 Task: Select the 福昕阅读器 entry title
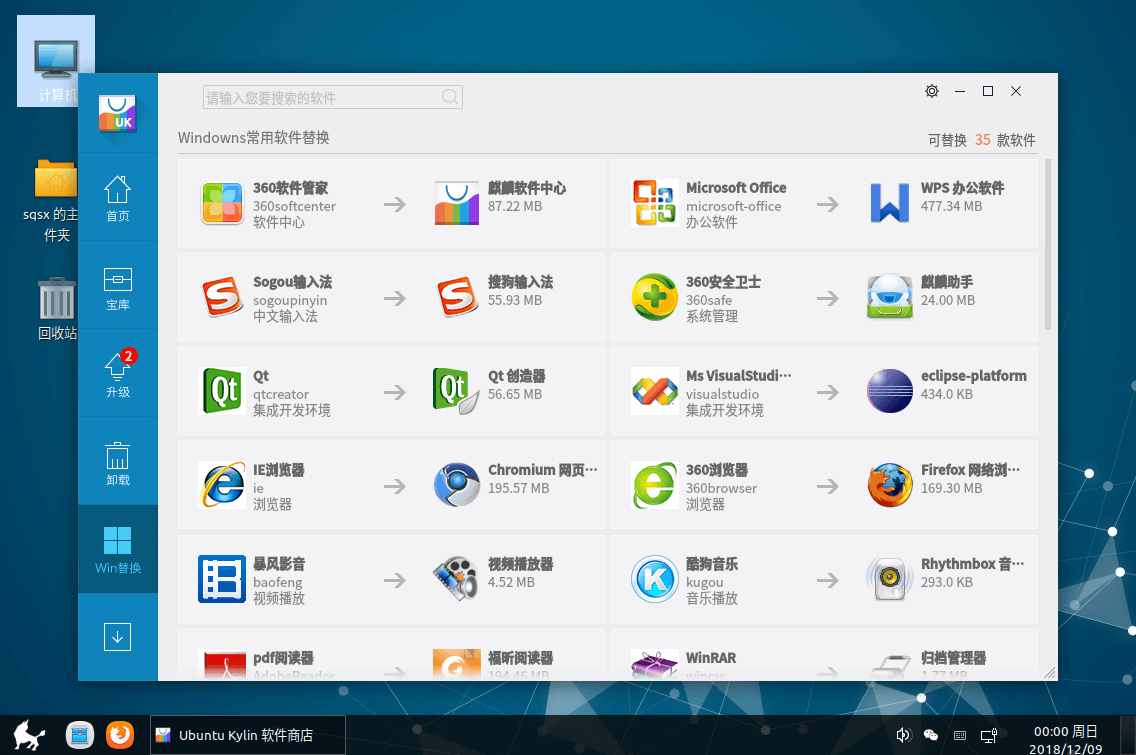click(520, 658)
